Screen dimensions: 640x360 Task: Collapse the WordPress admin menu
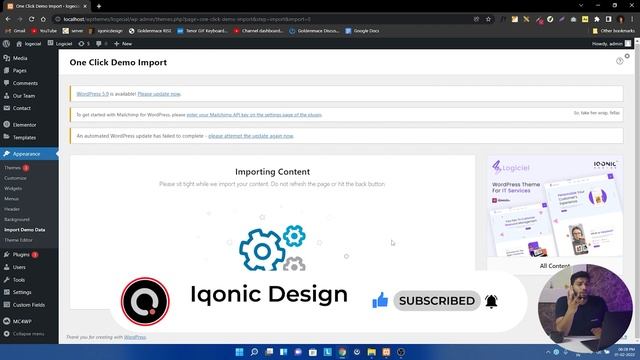(24, 334)
